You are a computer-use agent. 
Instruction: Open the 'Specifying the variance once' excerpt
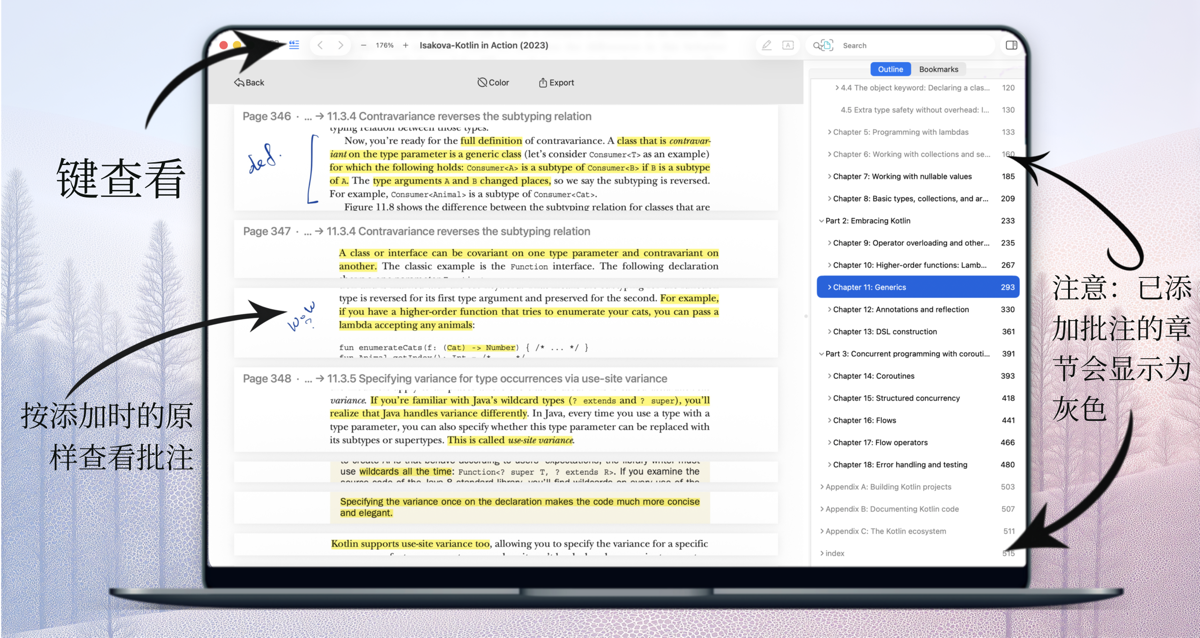click(505, 507)
